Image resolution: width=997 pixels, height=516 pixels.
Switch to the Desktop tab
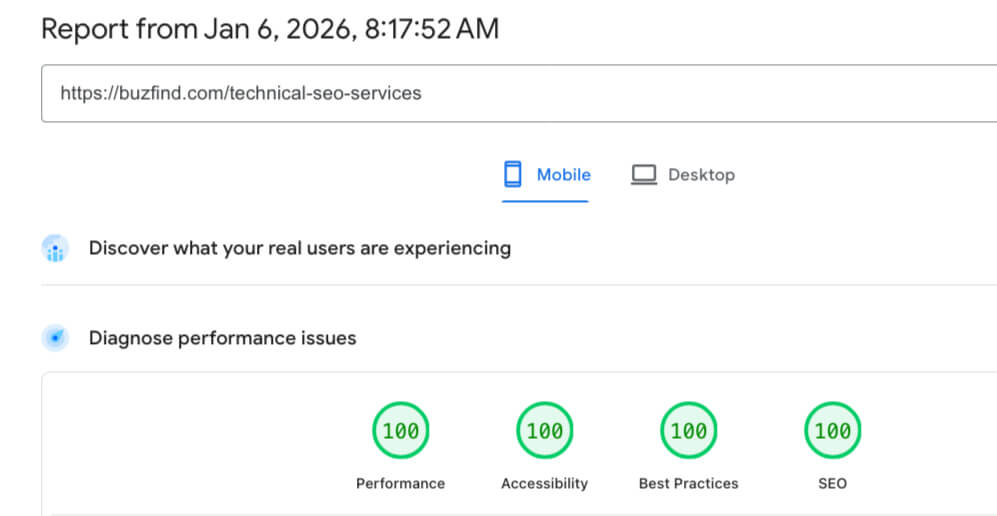[682, 175]
